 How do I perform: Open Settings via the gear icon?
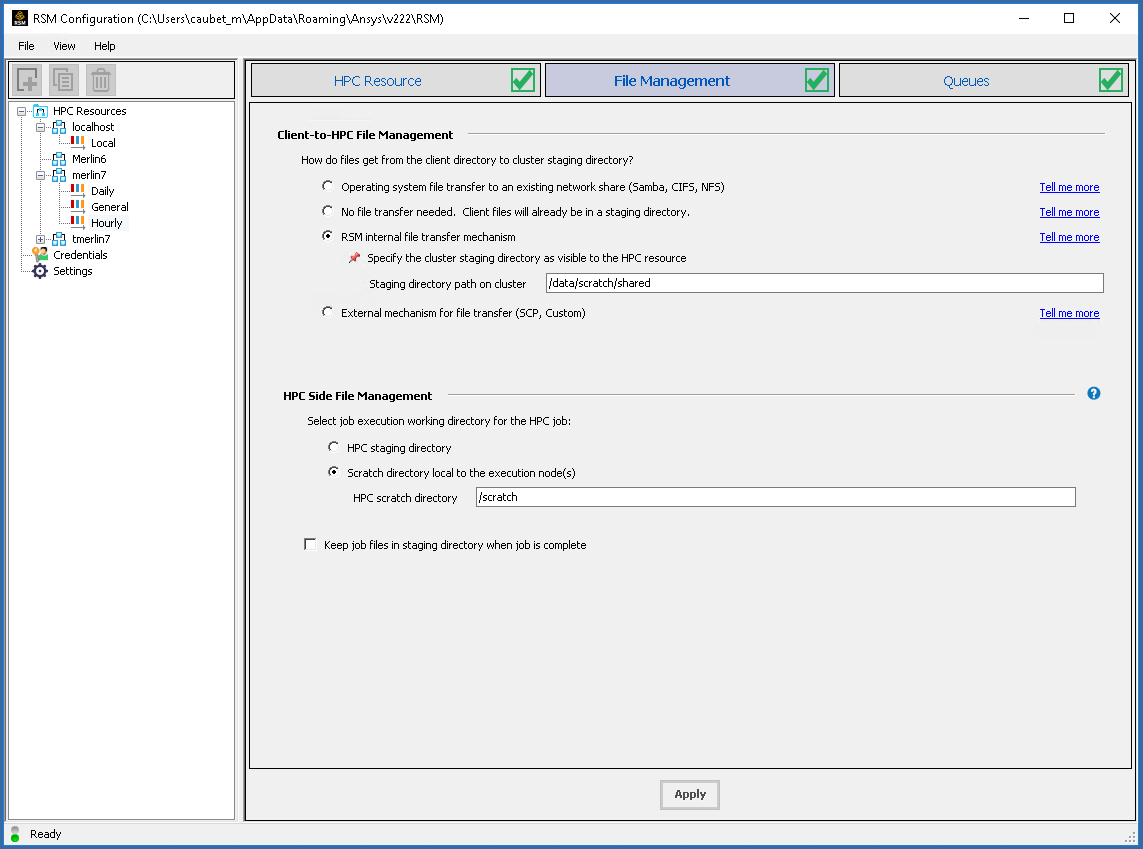(42, 270)
